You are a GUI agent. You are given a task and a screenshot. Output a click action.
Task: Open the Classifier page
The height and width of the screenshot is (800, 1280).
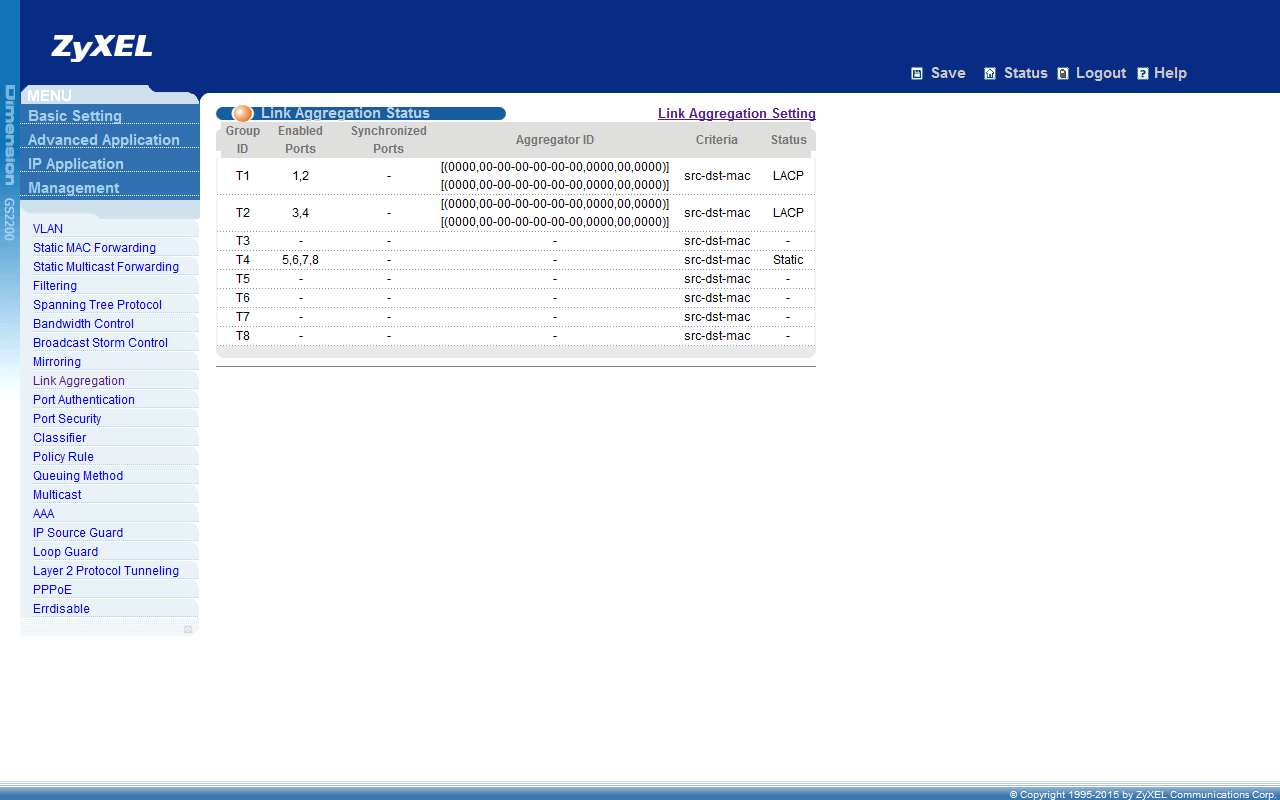click(59, 438)
